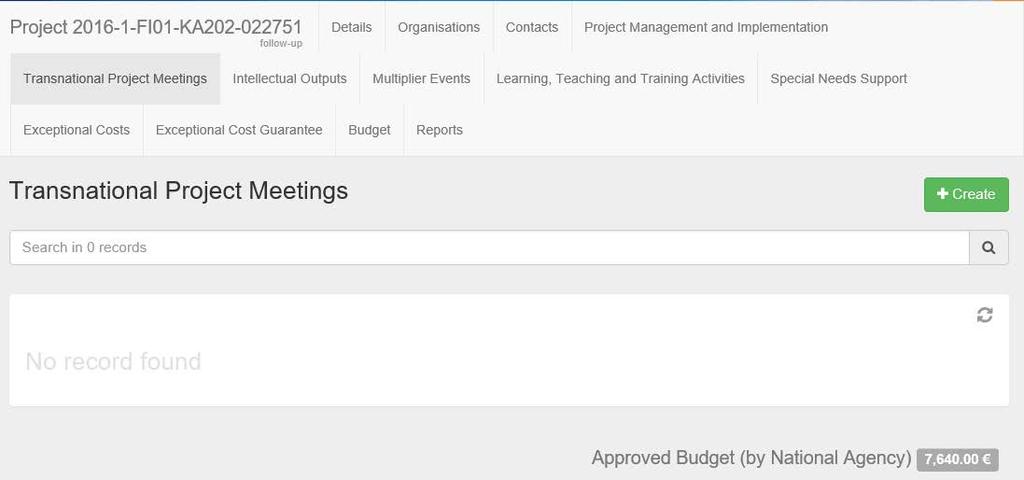This screenshot has width=1024, height=480.
Task: Click the Project 2016-1-FI01-KA202-022751 title
Action: coord(156,27)
